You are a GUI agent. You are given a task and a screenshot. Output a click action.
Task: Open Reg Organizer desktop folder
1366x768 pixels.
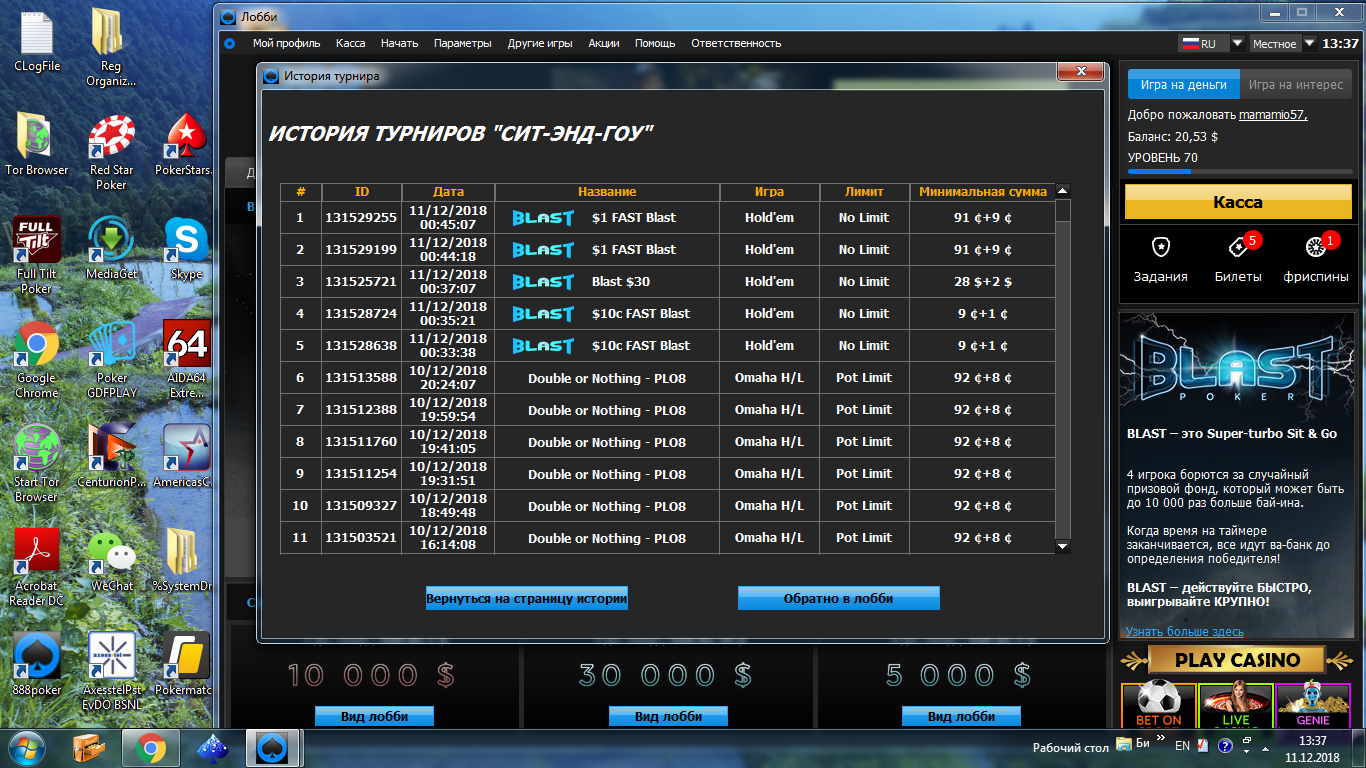point(111,48)
